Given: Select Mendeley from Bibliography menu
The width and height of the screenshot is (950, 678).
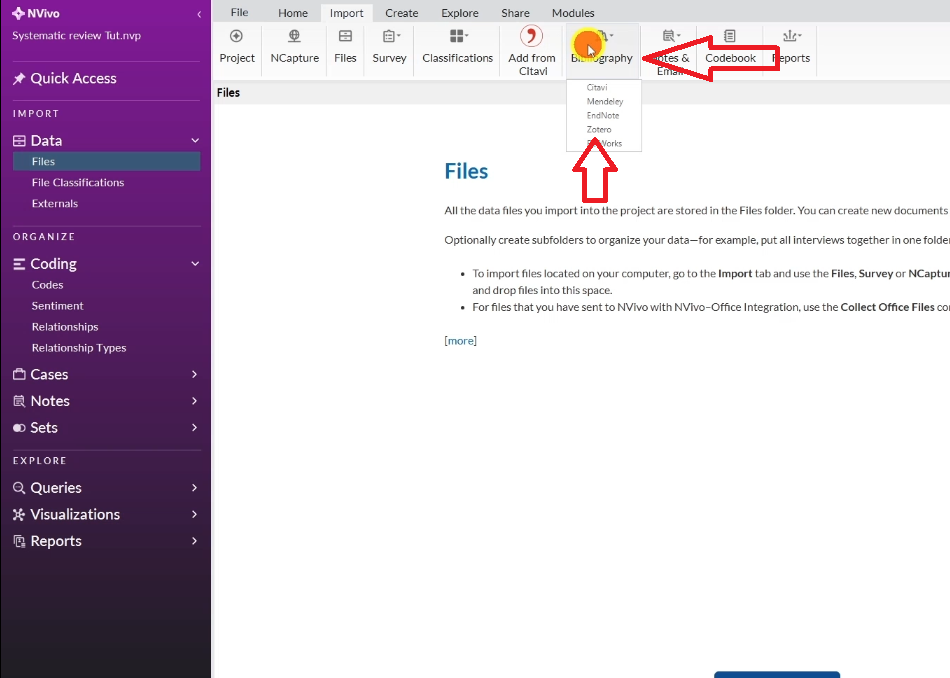Looking at the screenshot, I should click(605, 101).
